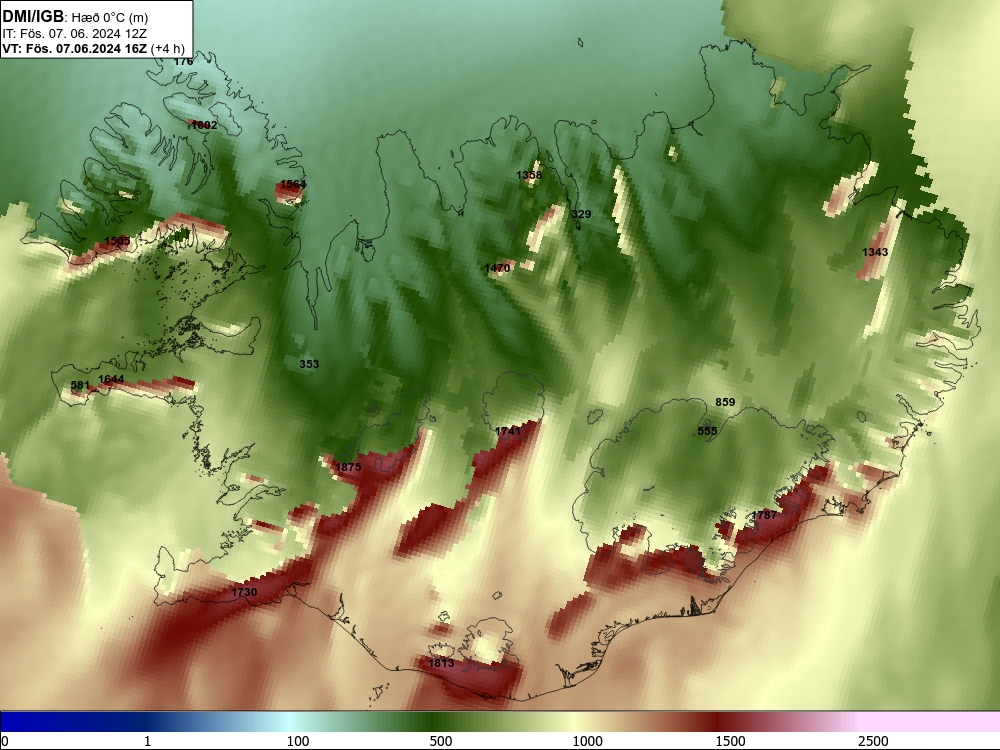Click the map value 1602
The width and height of the screenshot is (1000, 750).
click(204, 125)
